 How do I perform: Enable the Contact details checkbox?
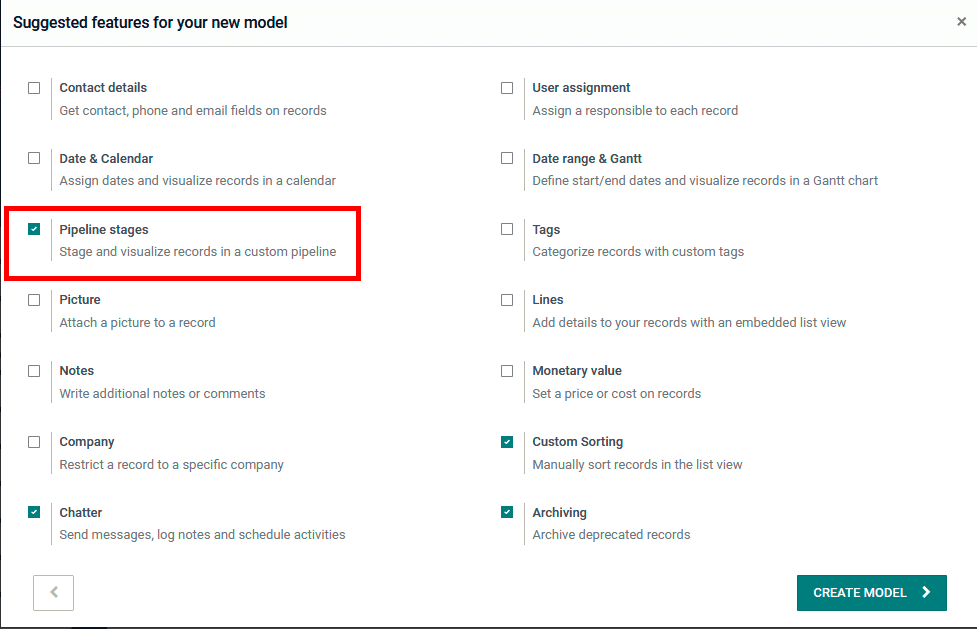(x=34, y=88)
